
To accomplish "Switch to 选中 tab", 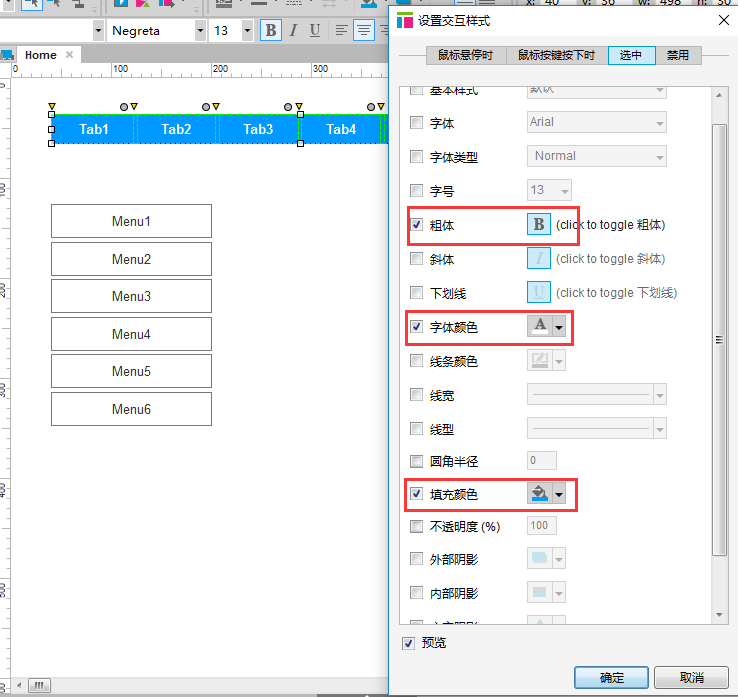I will (x=631, y=55).
